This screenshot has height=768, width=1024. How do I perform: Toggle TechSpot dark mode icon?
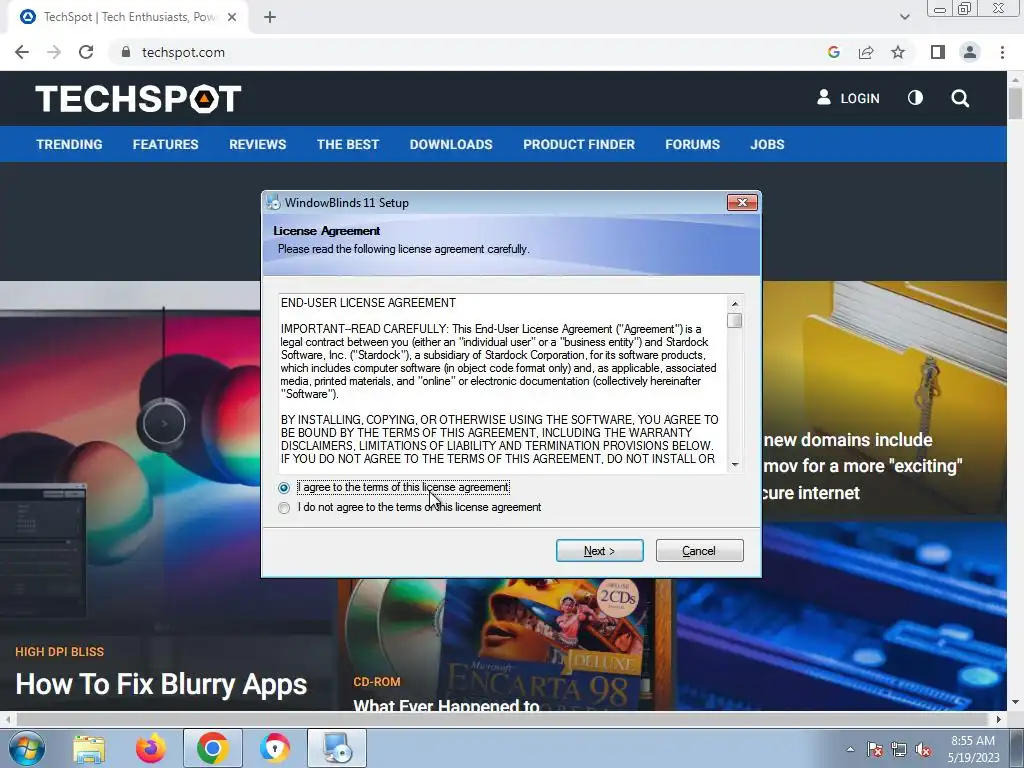915,98
